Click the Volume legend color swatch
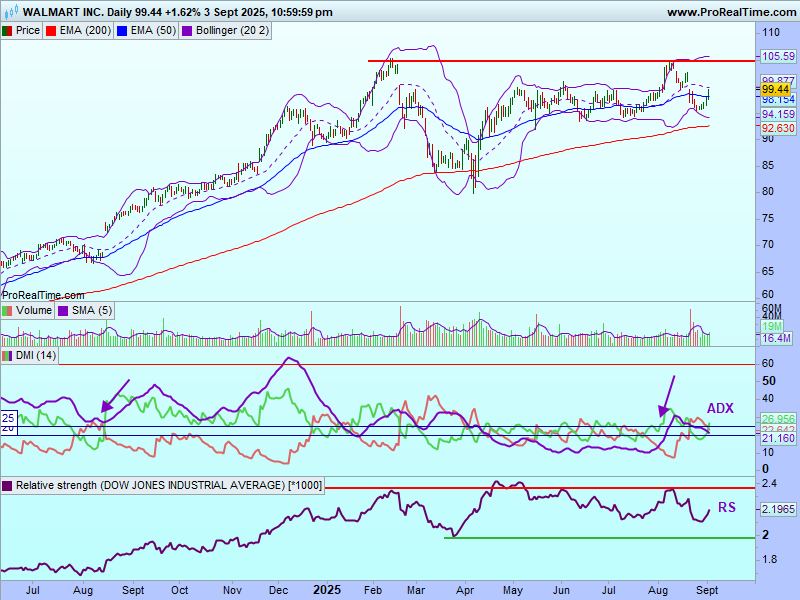Screen dimensions: 800x600 coord(7,311)
